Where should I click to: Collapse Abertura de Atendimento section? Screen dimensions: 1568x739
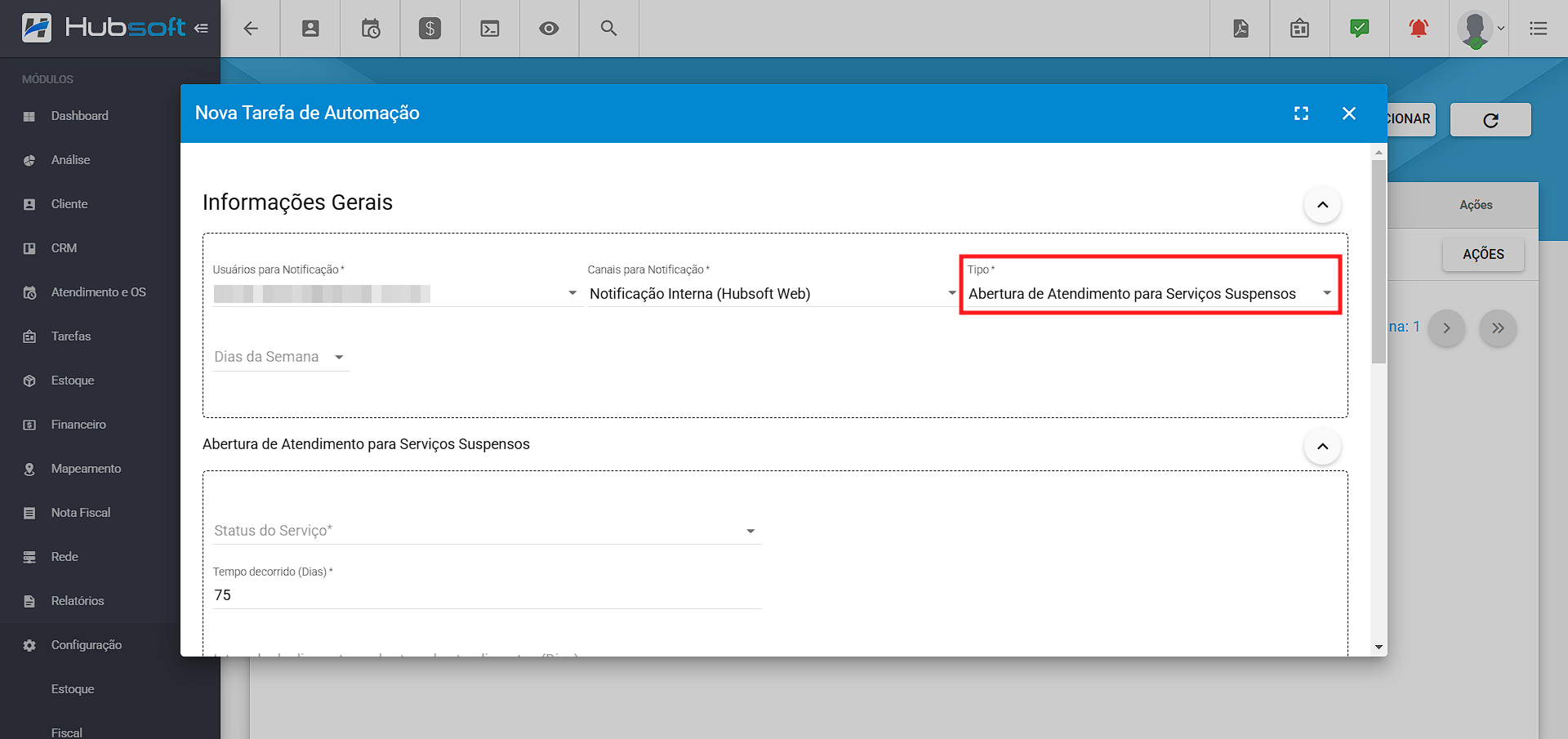[x=1322, y=447]
